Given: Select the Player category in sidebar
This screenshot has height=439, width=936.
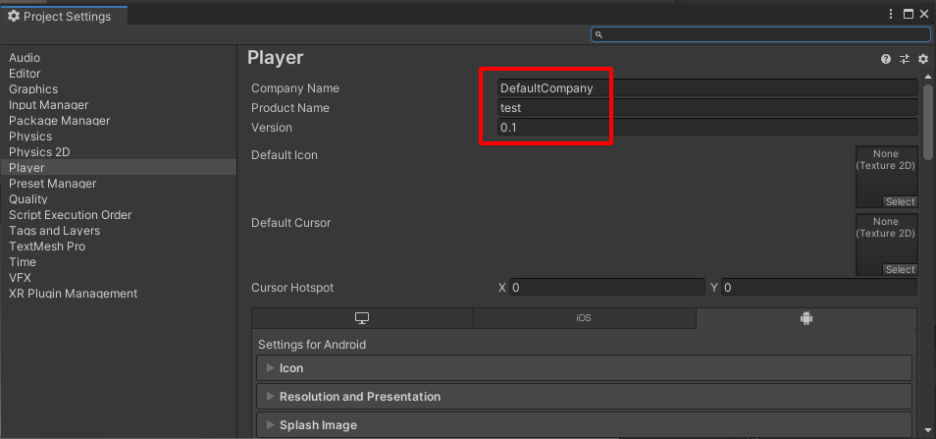Looking at the screenshot, I should pos(118,168).
